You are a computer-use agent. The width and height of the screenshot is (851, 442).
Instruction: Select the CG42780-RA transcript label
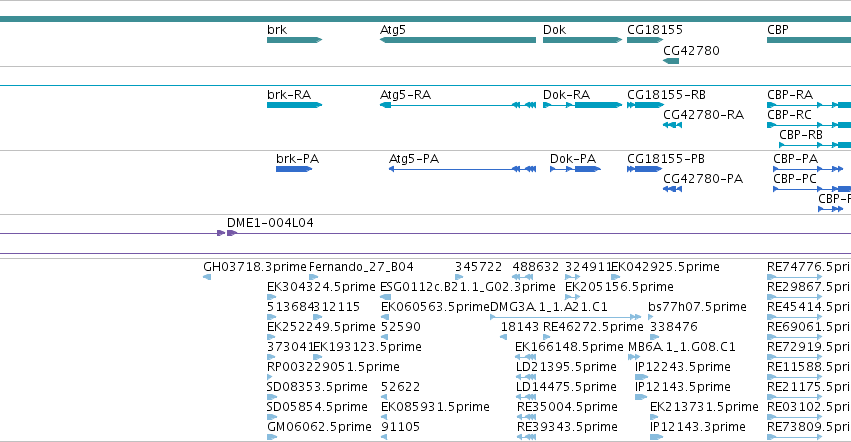703,115
